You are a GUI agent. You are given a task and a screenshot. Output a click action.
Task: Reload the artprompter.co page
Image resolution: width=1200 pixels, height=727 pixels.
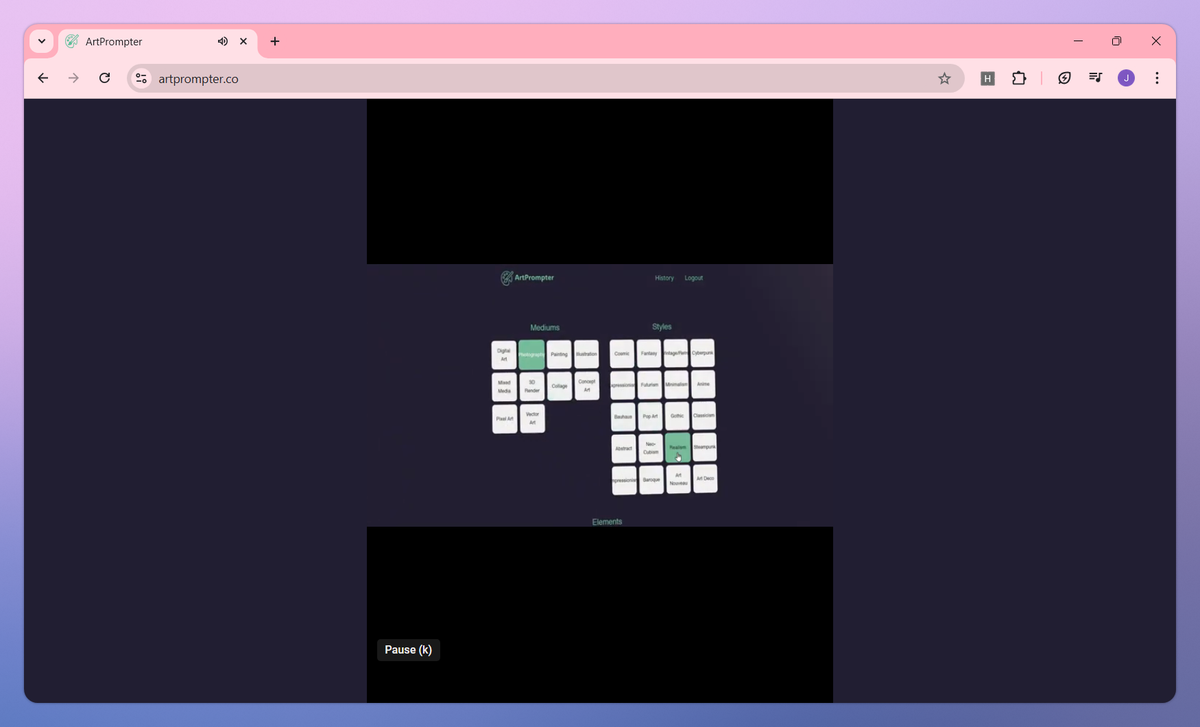coord(104,78)
